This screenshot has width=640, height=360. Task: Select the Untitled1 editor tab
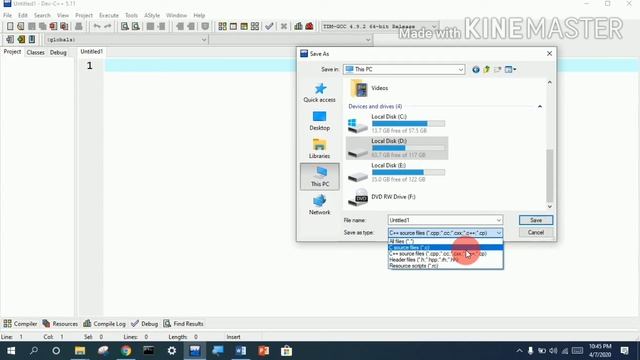click(91, 51)
